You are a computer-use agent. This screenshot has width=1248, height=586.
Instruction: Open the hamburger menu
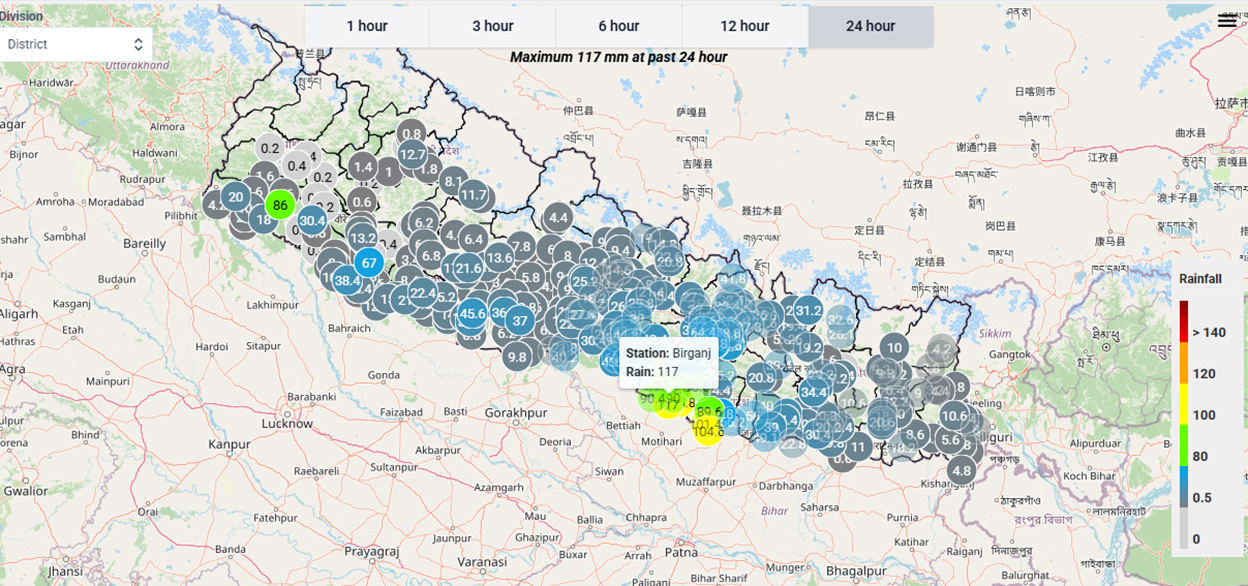tap(1227, 21)
